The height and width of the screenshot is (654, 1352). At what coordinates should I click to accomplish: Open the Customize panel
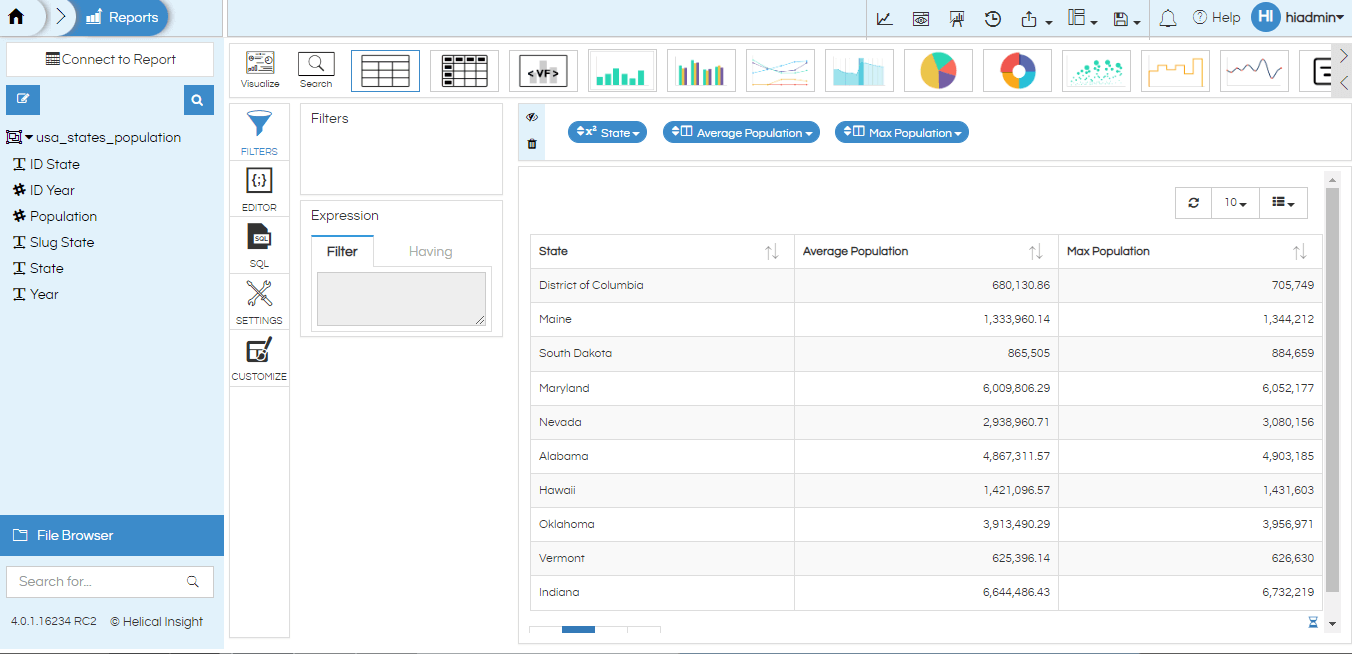point(259,358)
